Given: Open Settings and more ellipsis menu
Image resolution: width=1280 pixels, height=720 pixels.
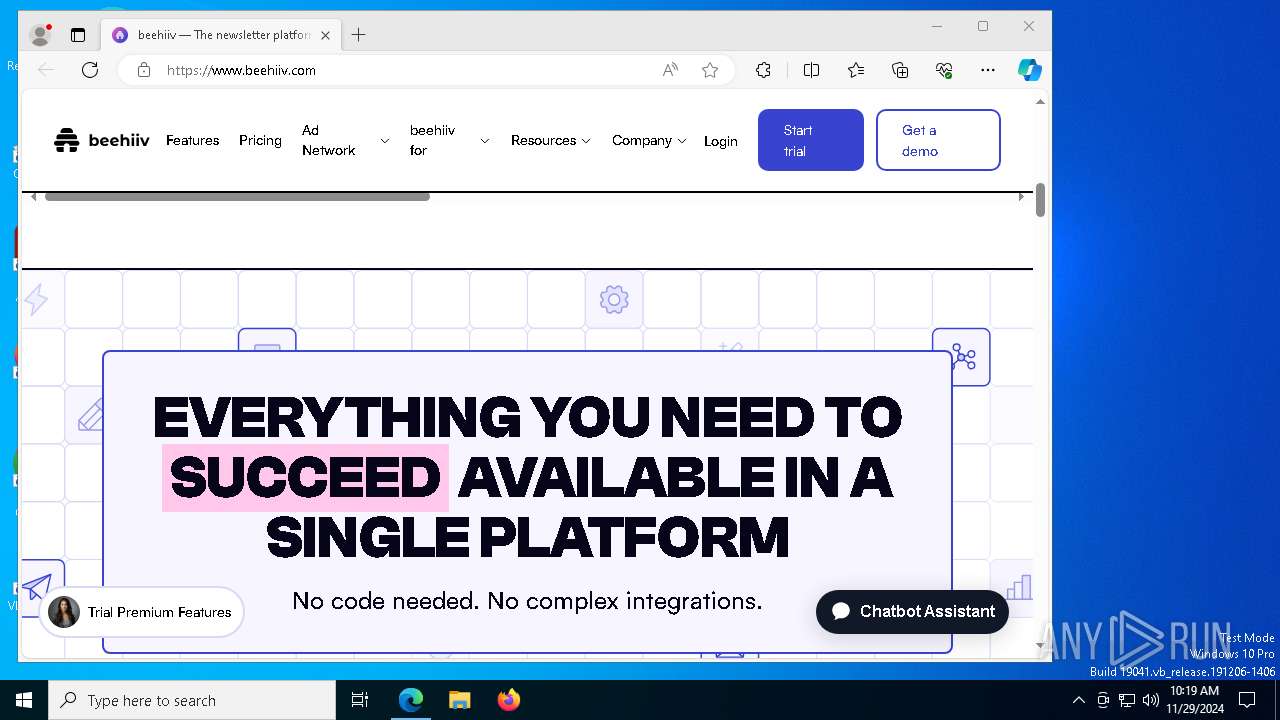Looking at the screenshot, I should [x=988, y=70].
